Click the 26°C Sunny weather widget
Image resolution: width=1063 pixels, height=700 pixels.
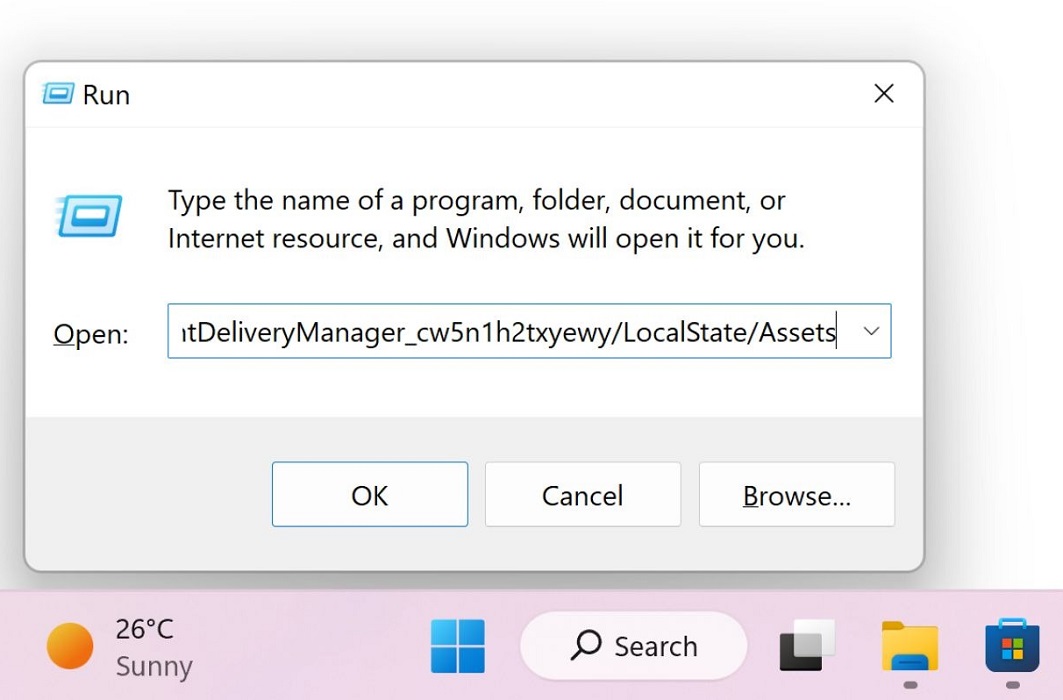118,646
